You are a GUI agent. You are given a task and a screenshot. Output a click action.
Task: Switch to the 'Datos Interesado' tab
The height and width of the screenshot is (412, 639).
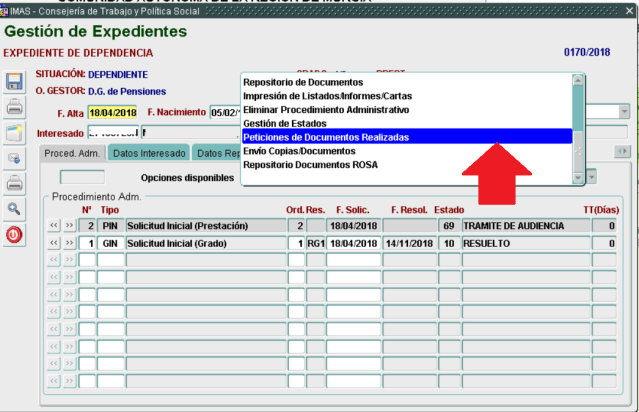[x=149, y=153]
